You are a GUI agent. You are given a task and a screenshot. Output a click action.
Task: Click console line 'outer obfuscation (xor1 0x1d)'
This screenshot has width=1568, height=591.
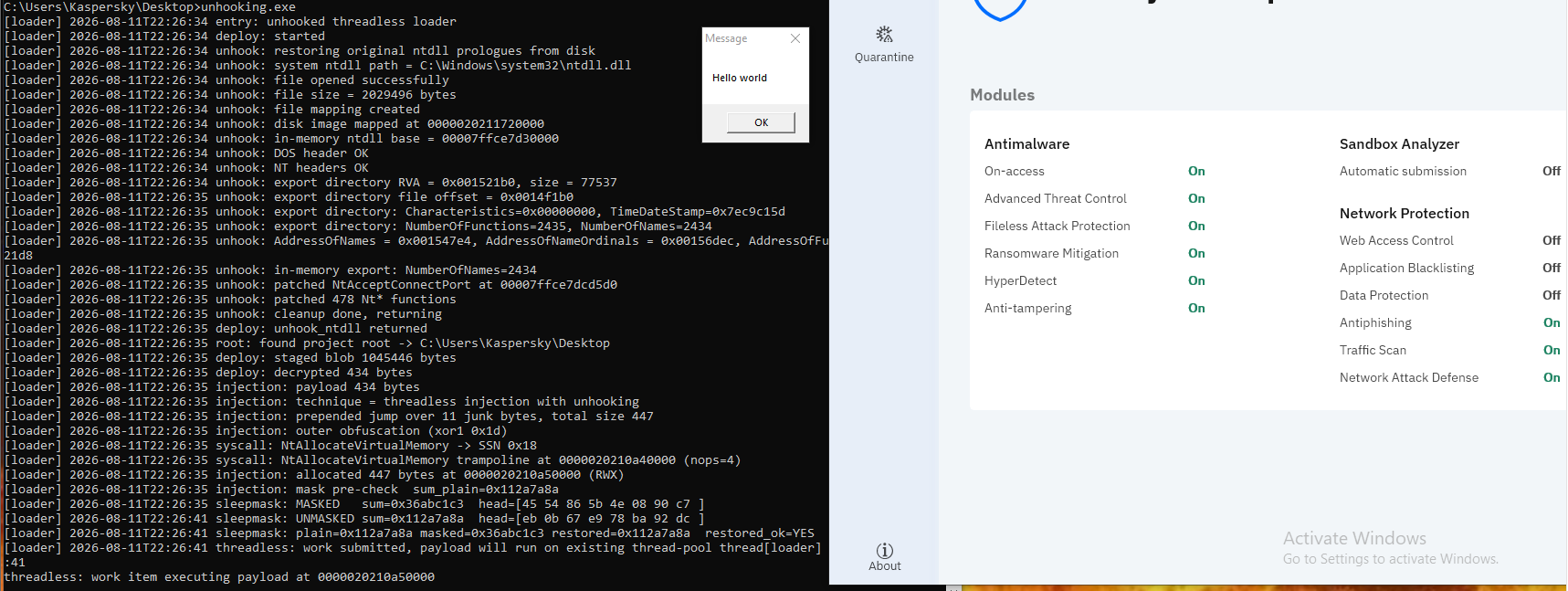[x=256, y=431]
